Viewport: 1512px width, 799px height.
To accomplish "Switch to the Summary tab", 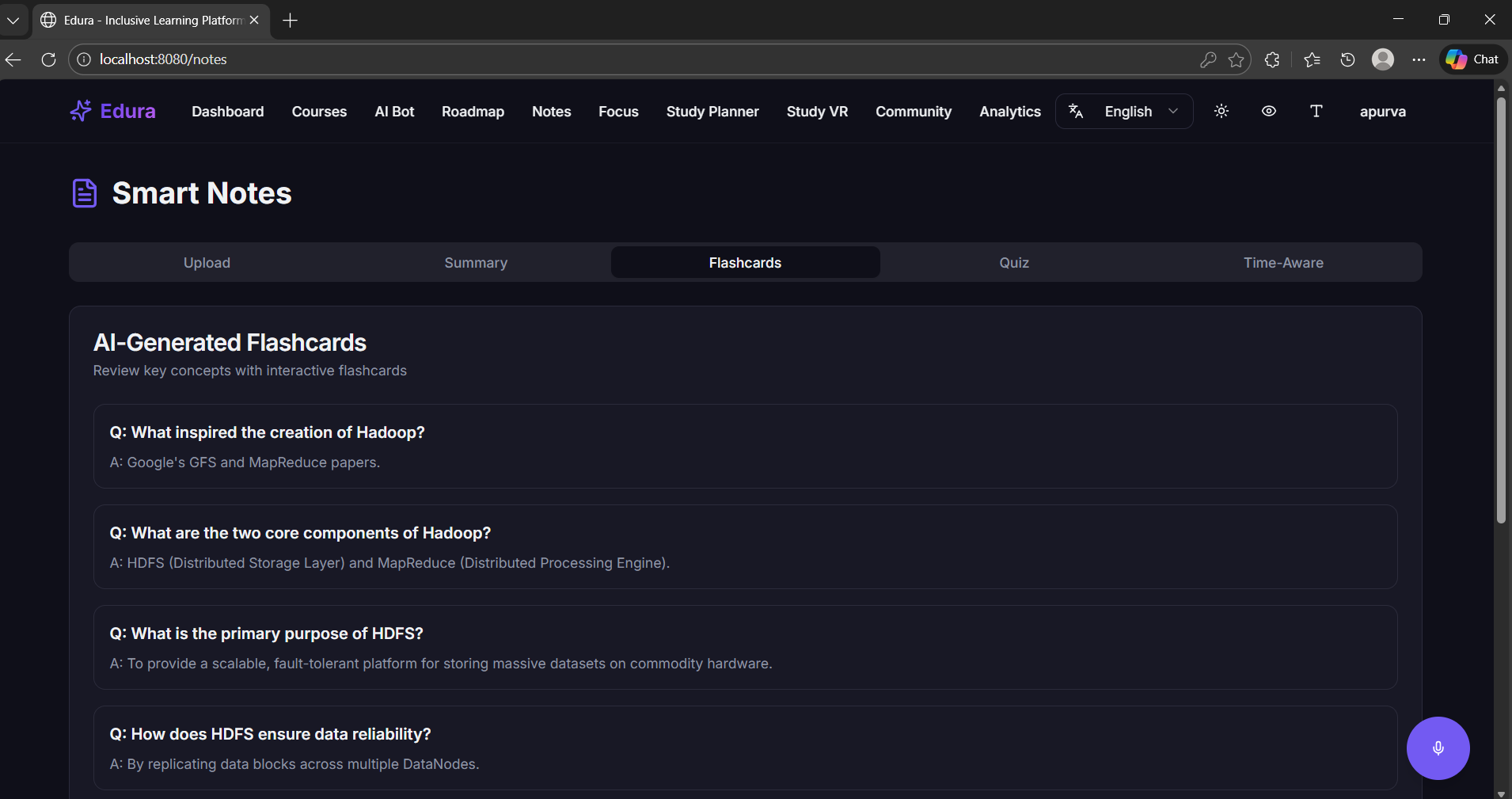I will click(476, 262).
